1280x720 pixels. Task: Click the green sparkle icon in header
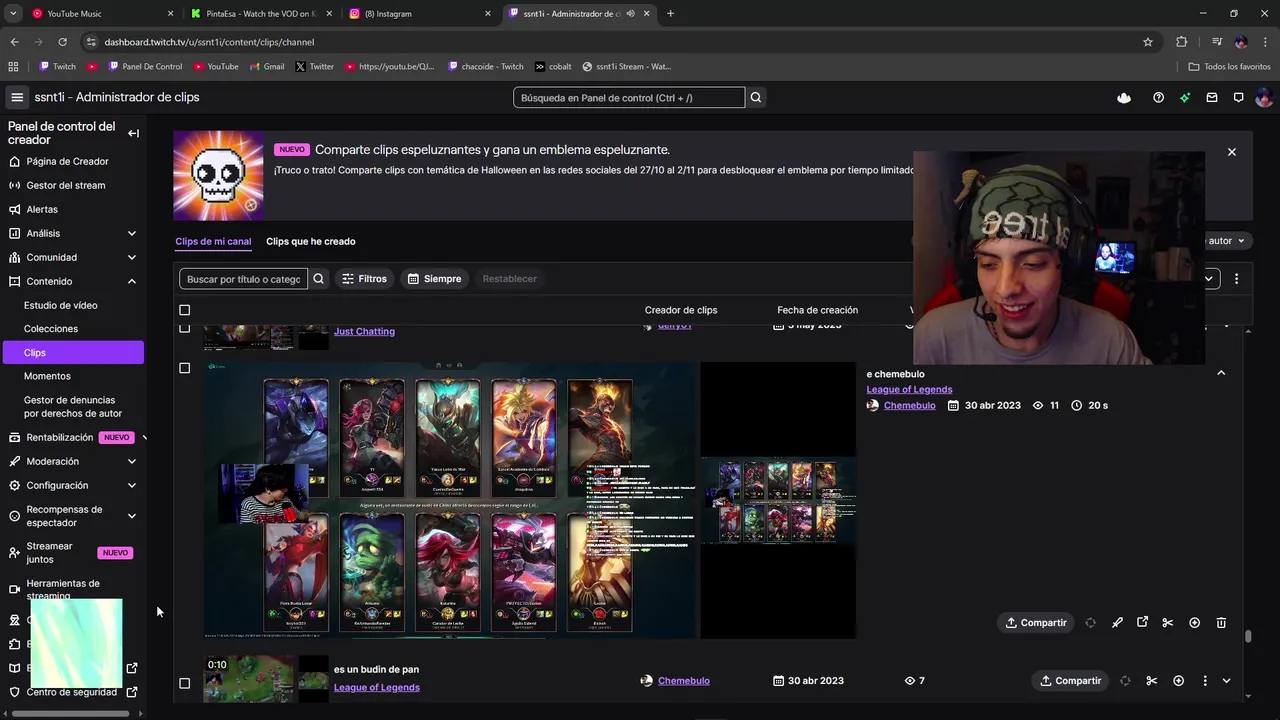tap(1185, 97)
